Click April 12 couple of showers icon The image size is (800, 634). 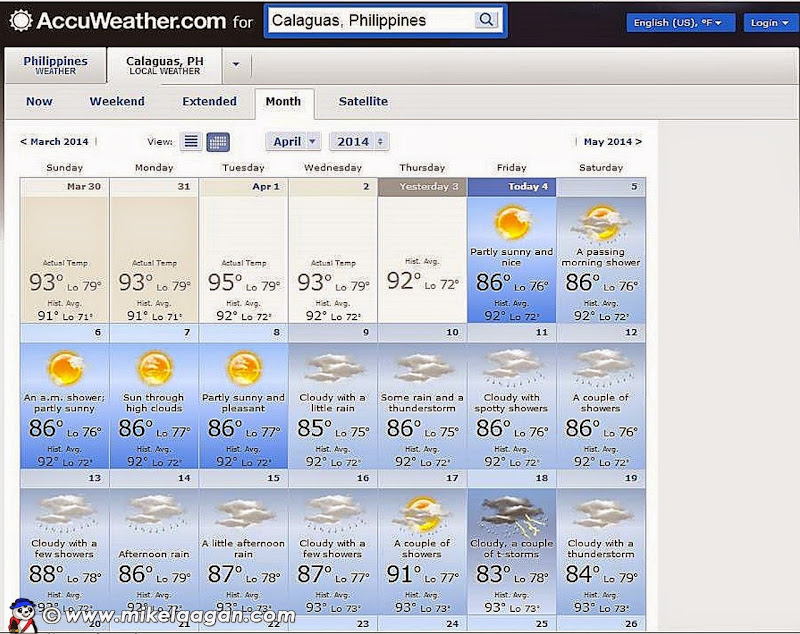click(602, 367)
